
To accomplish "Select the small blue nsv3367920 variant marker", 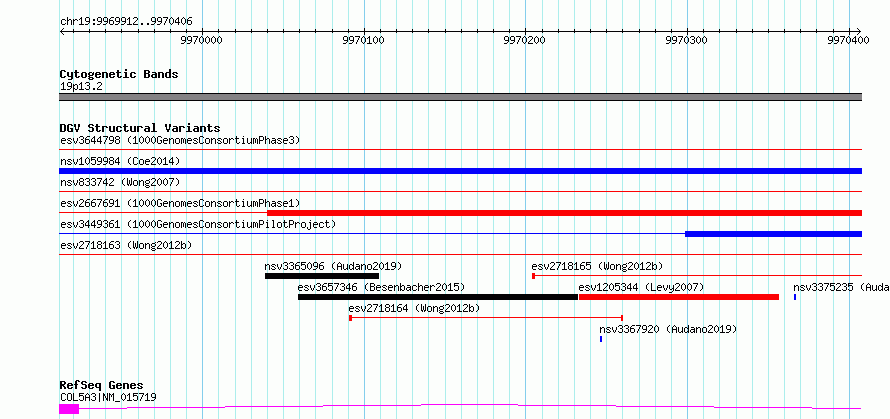I will (601, 339).
